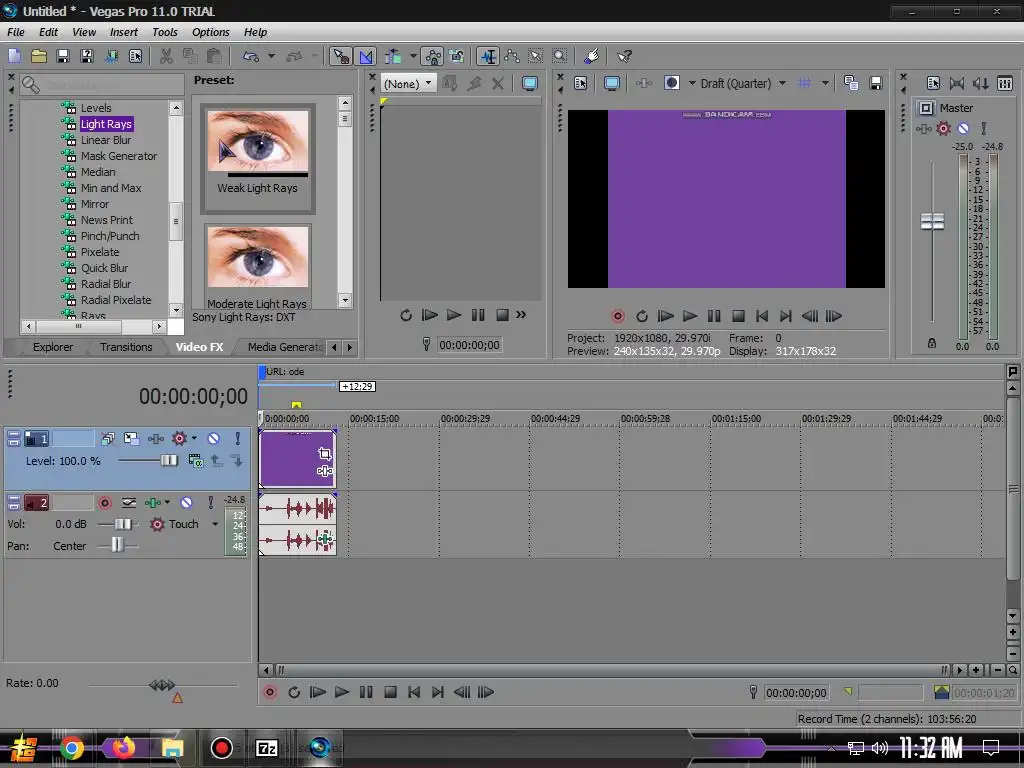Viewport: 1024px width, 768px height.
Task: Open the Options menu
Action: (210, 32)
